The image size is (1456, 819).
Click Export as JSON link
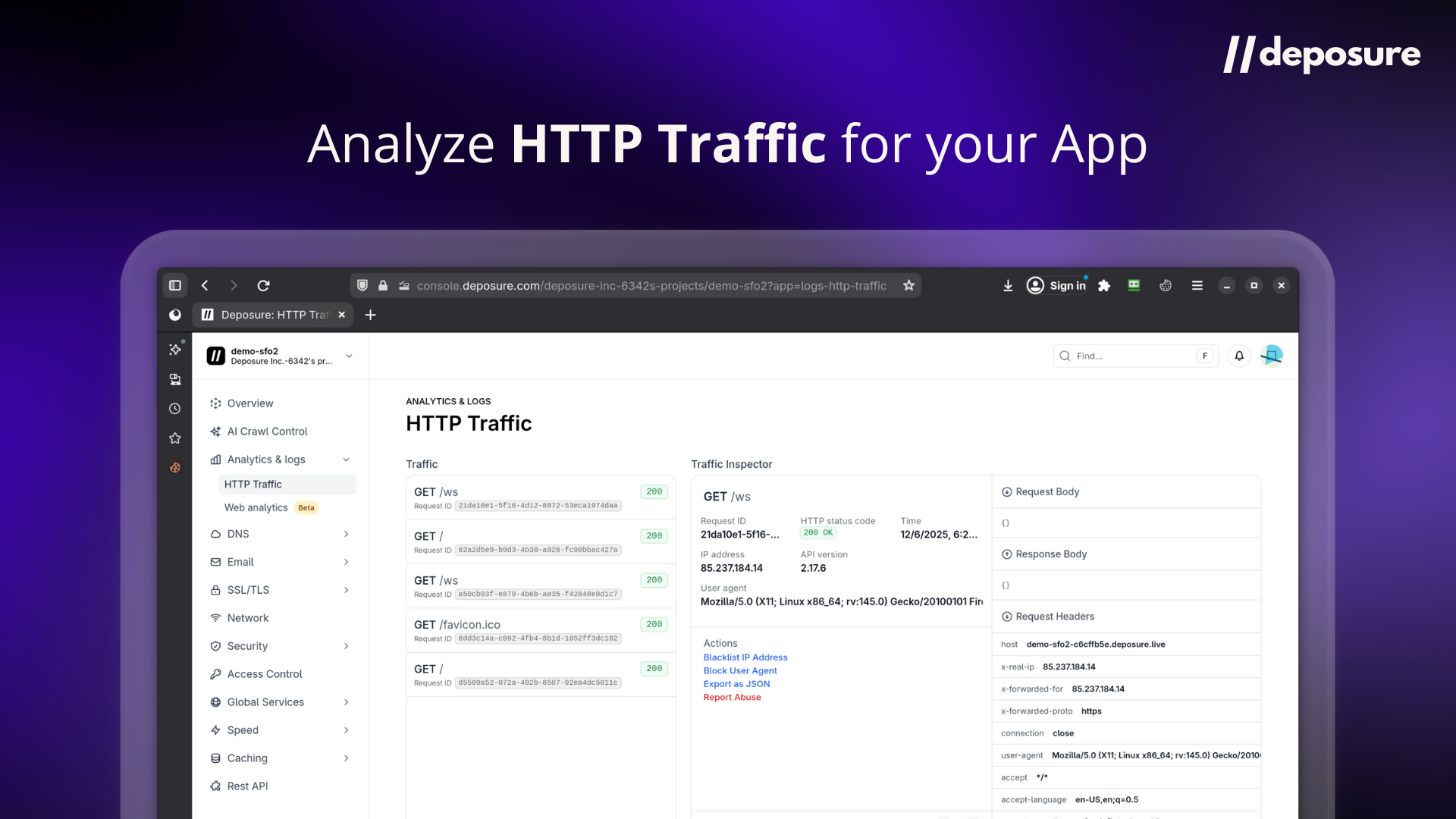736,684
